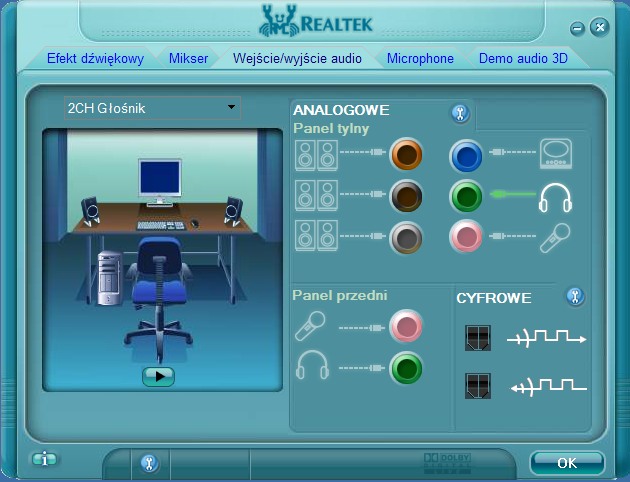Image resolution: width=630 pixels, height=482 pixels.
Task: Click the line-in device icon beside blue jack
Action: point(556,154)
